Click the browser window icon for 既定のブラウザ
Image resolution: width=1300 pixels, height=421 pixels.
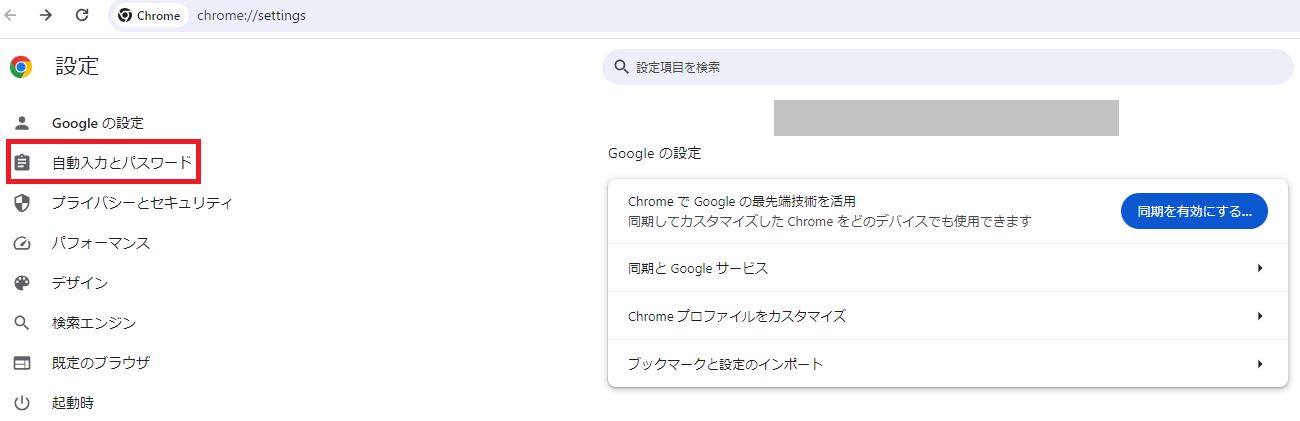22,363
